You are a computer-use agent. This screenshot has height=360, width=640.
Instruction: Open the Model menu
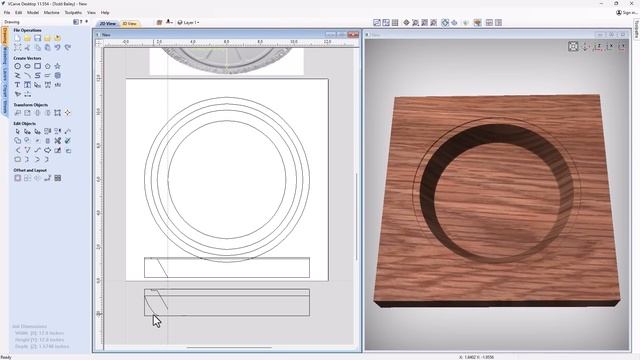click(33, 13)
